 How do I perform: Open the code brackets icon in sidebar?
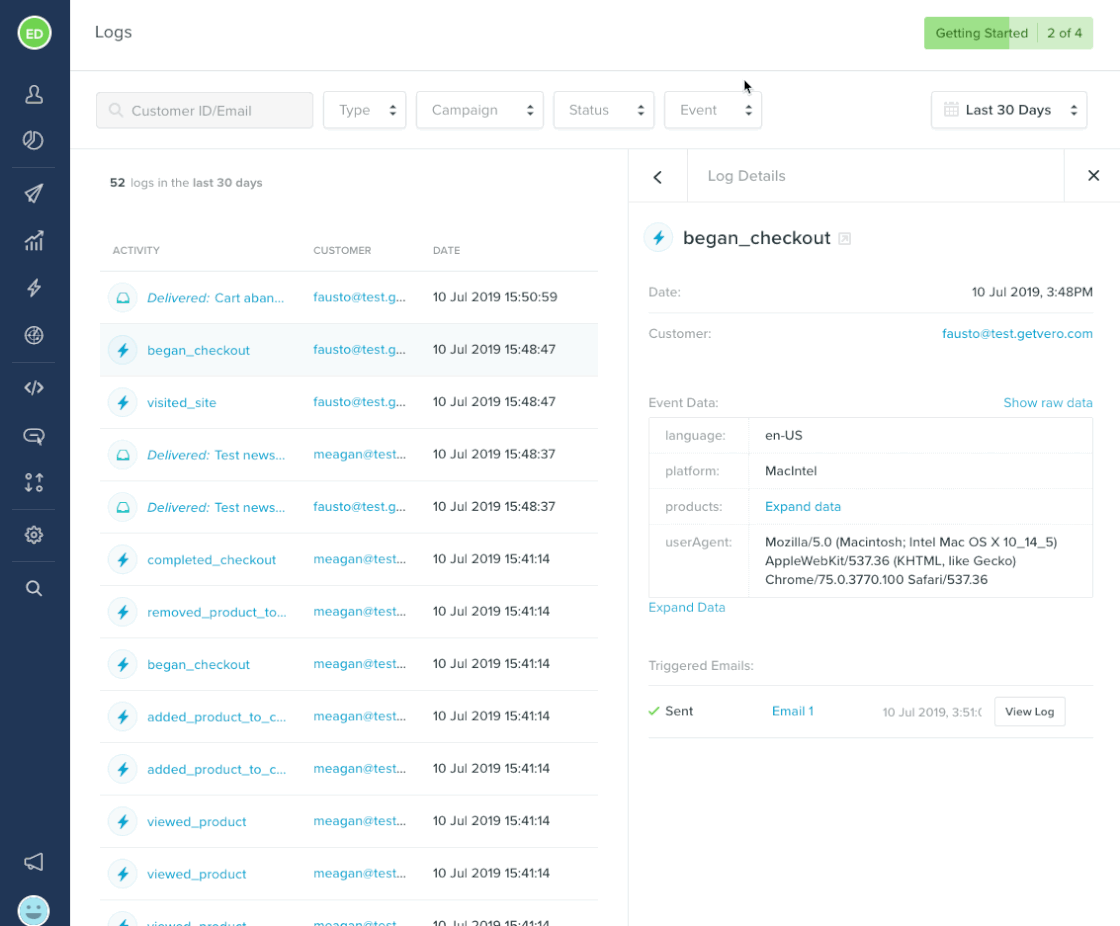tap(34, 388)
